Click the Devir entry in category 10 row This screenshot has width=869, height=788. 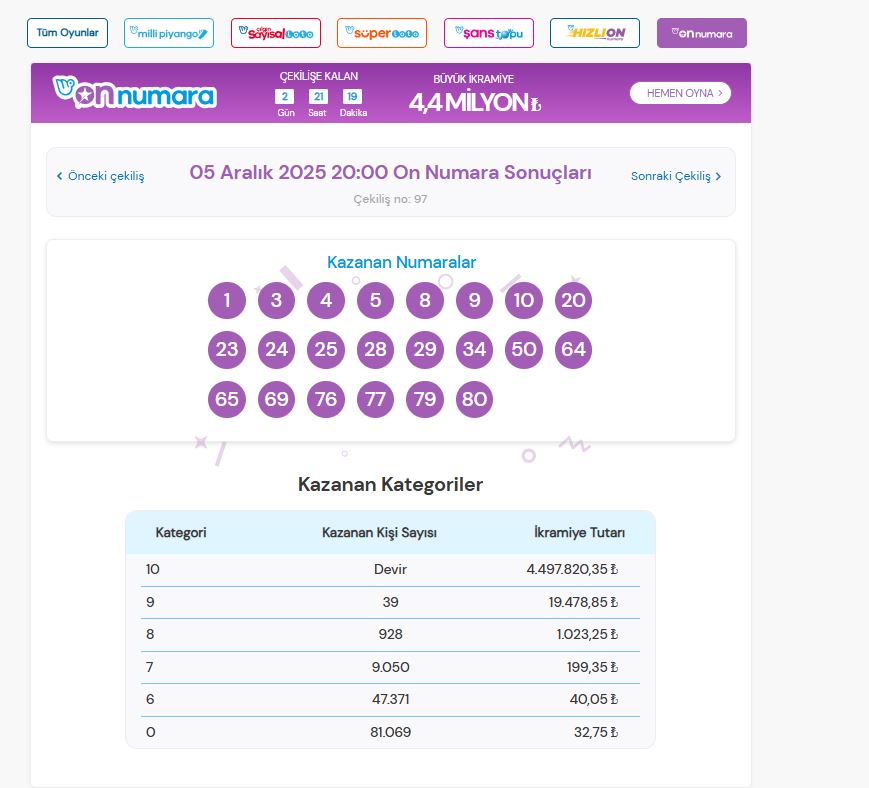click(390, 568)
